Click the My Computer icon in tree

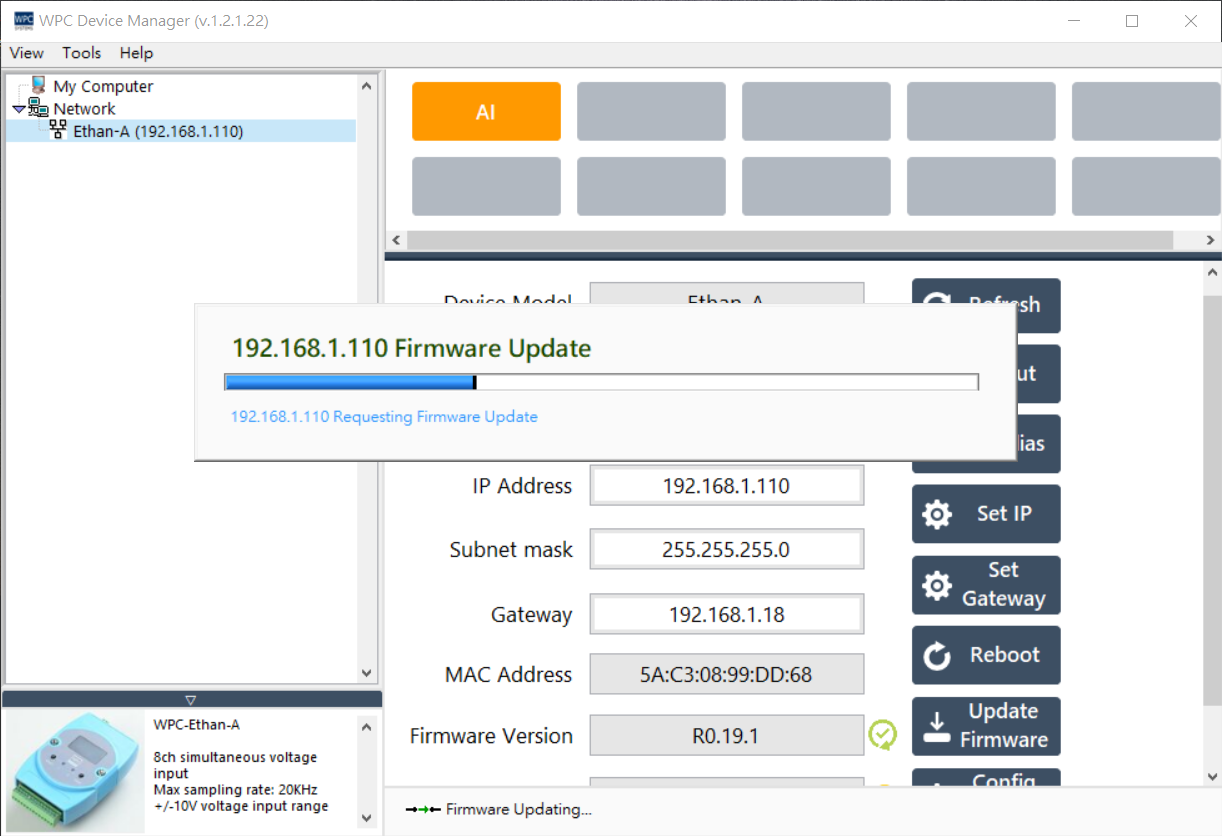tap(38, 86)
